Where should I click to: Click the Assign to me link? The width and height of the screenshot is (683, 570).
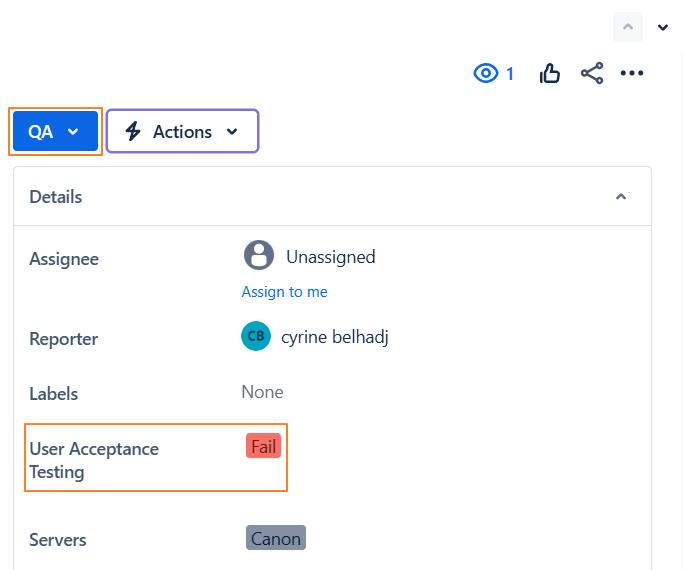pos(284,292)
